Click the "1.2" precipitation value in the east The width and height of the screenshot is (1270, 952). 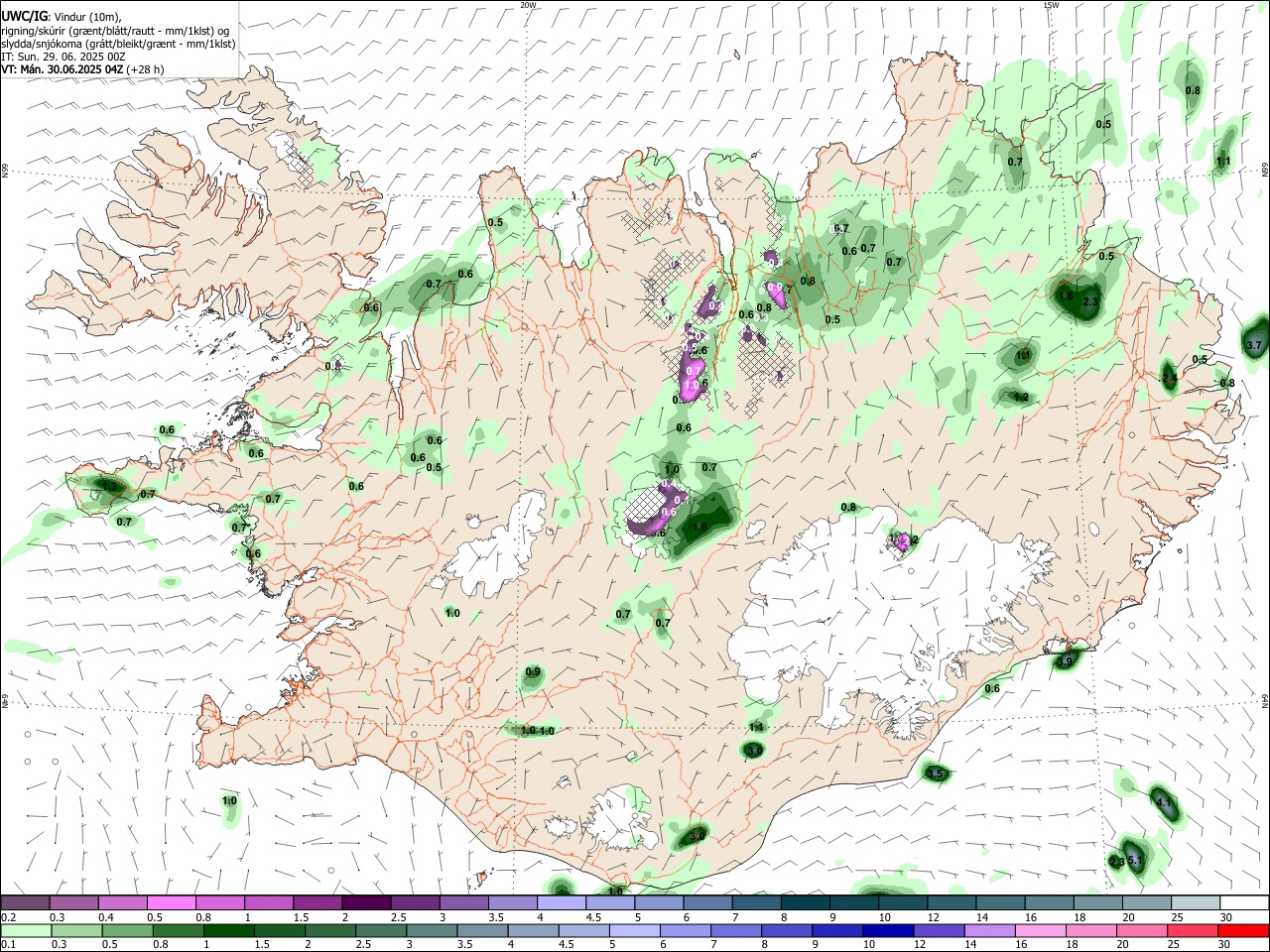pyautogui.click(x=1021, y=397)
